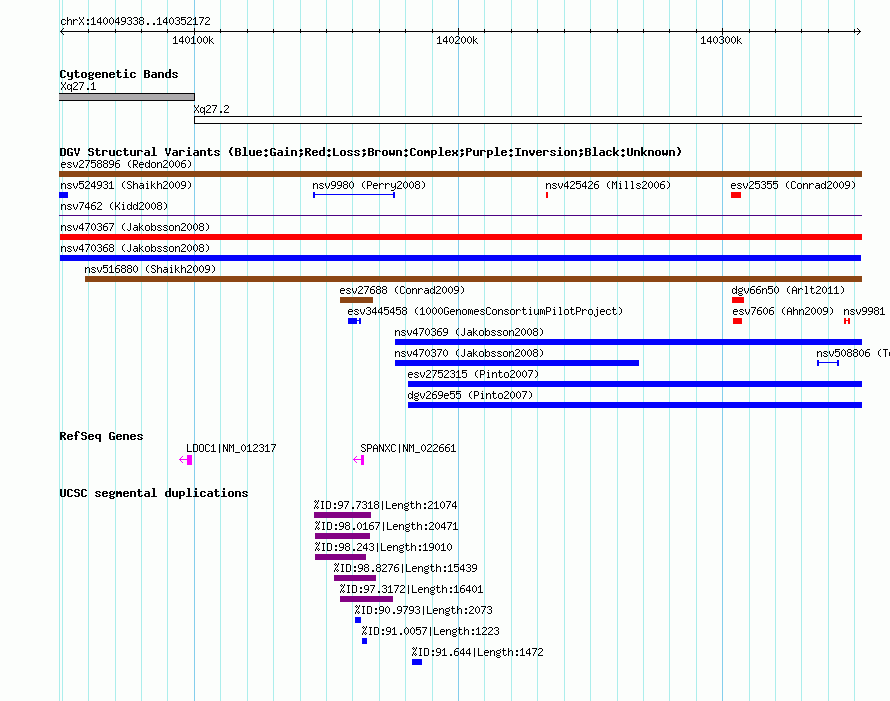Click esv27688 (Conrad2009) brown bar

pyautogui.click(x=356, y=300)
